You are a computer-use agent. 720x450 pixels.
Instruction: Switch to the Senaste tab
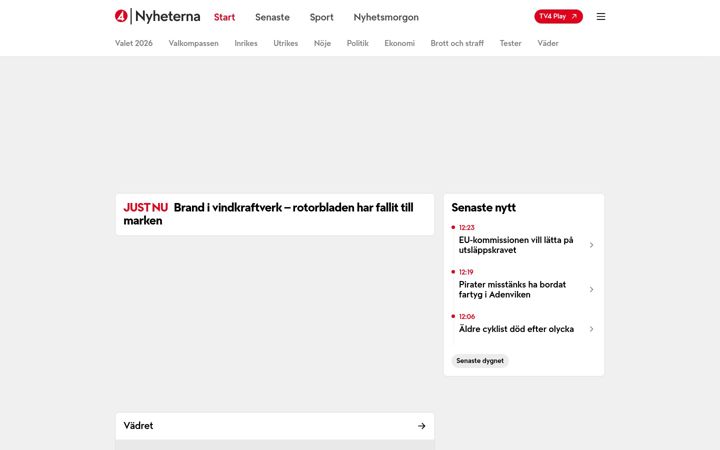coord(272,17)
